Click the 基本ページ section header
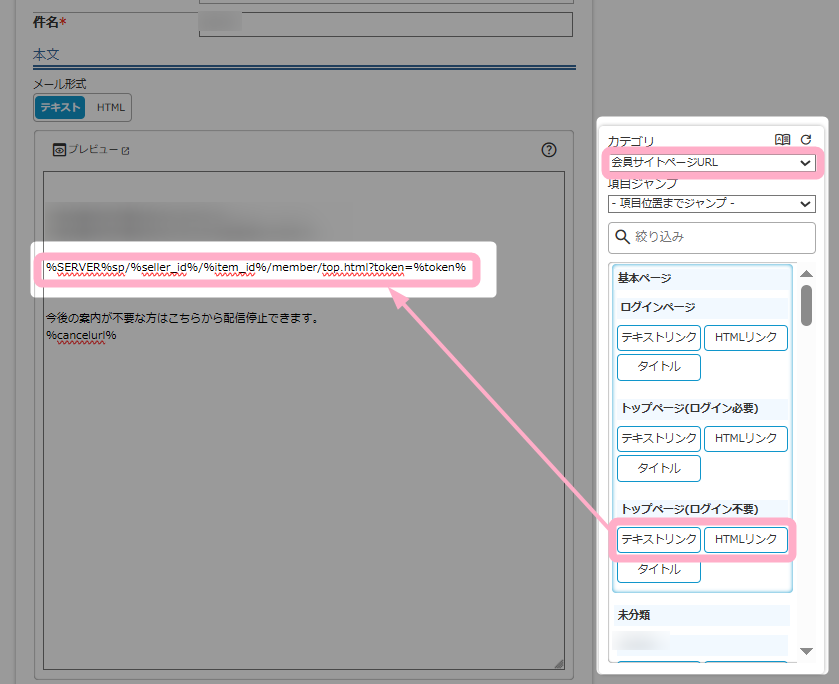This screenshot has height=684, width=839. click(x=701, y=278)
